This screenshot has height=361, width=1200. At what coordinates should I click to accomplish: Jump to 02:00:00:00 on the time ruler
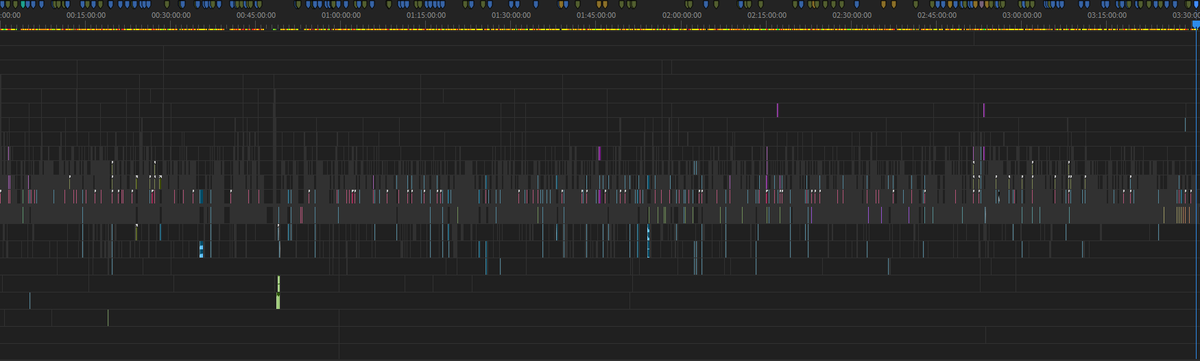tap(682, 15)
